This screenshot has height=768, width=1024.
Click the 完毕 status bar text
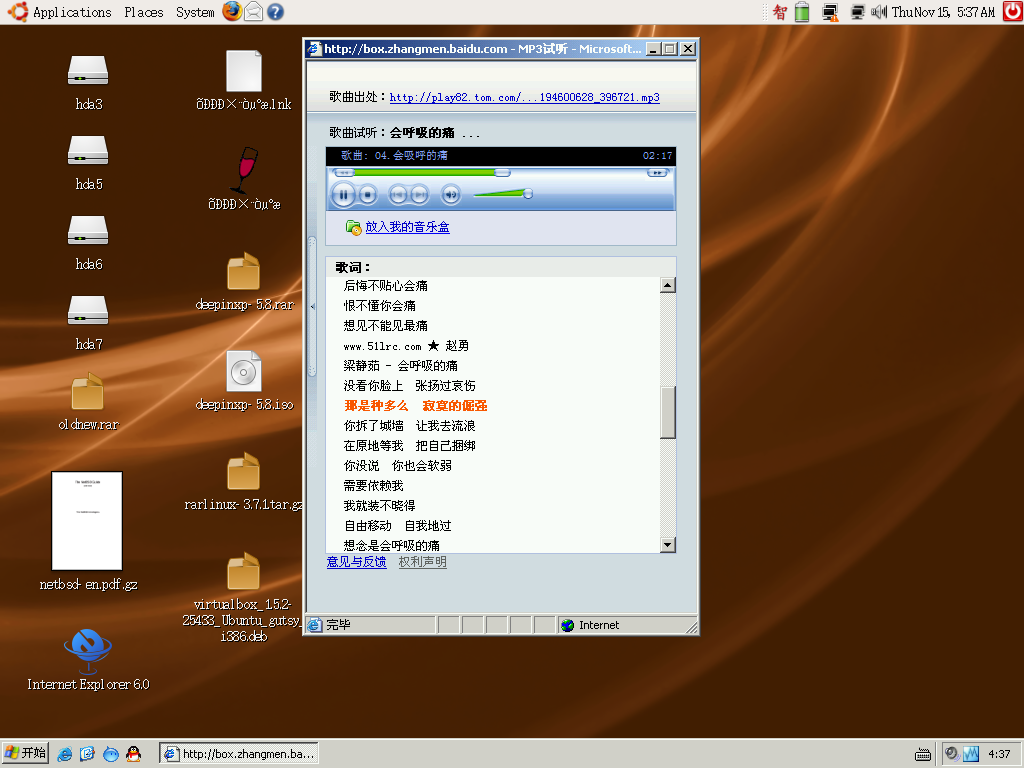(x=338, y=625)
